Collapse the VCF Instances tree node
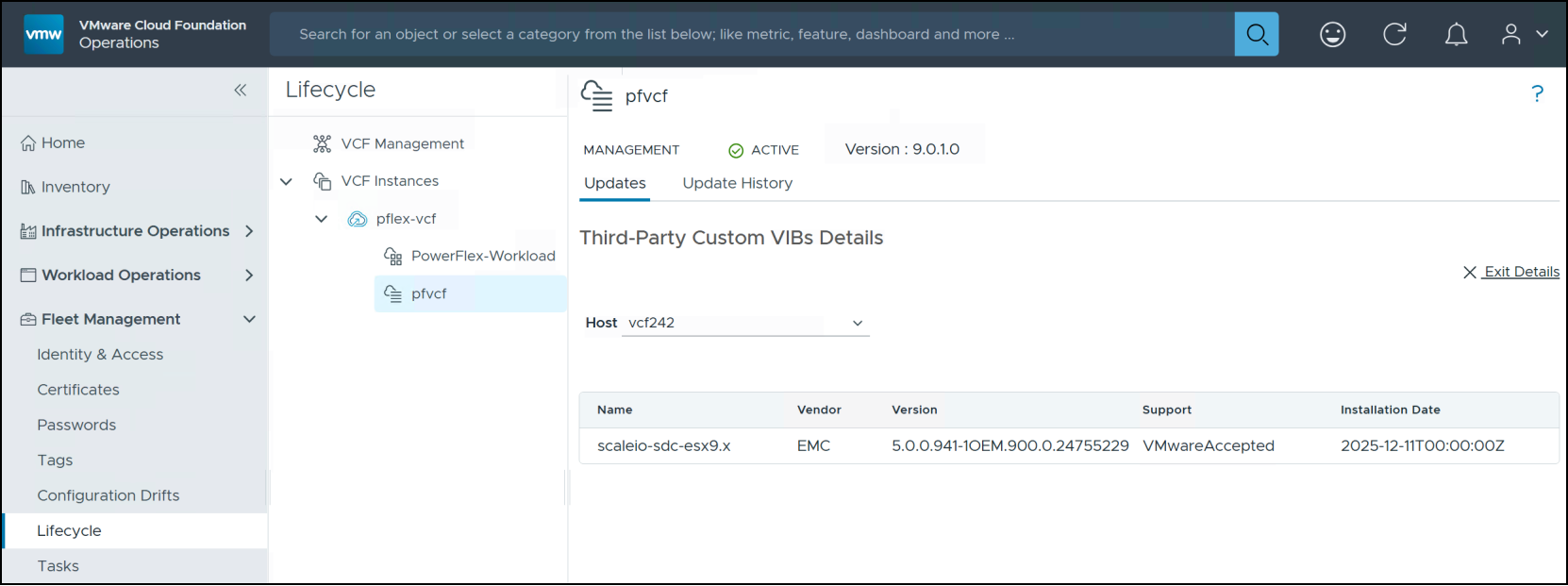1568x586 pixels. (286, 181)
